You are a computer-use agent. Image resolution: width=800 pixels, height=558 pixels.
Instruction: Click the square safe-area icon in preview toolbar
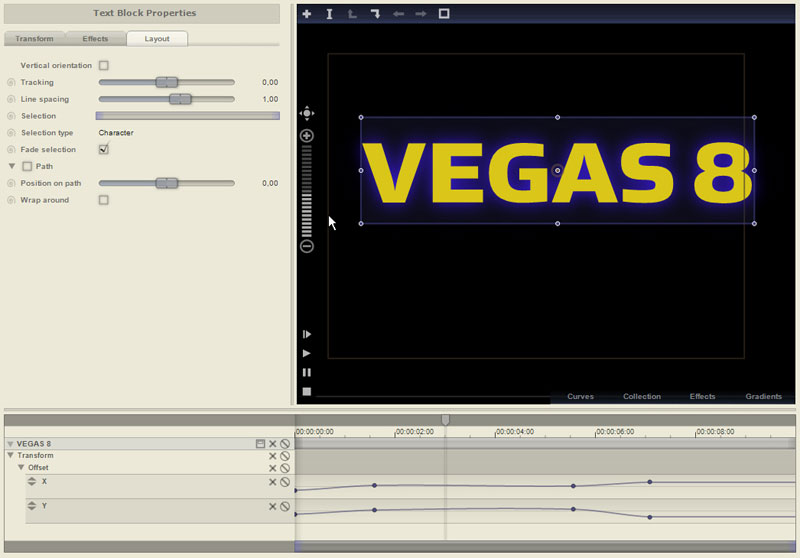[x=444, y=14]
